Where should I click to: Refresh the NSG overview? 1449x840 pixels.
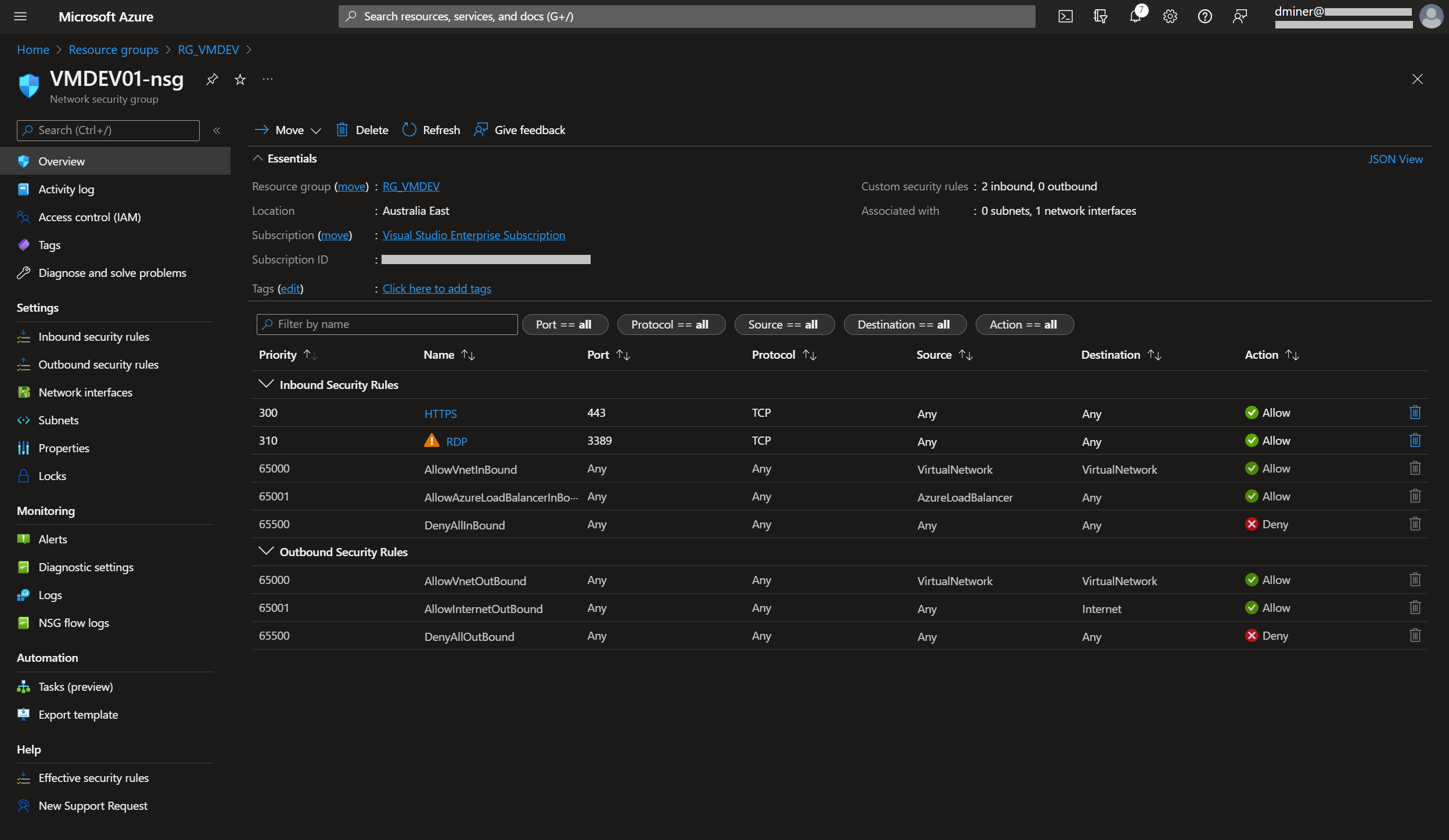click(431, 130)
